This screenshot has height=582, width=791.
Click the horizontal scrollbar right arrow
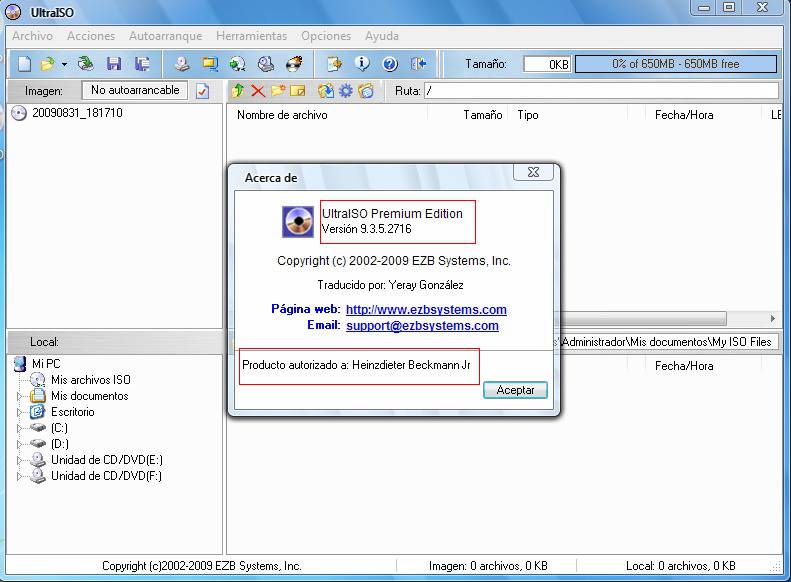pyautogui.click(x=772, y=319)
